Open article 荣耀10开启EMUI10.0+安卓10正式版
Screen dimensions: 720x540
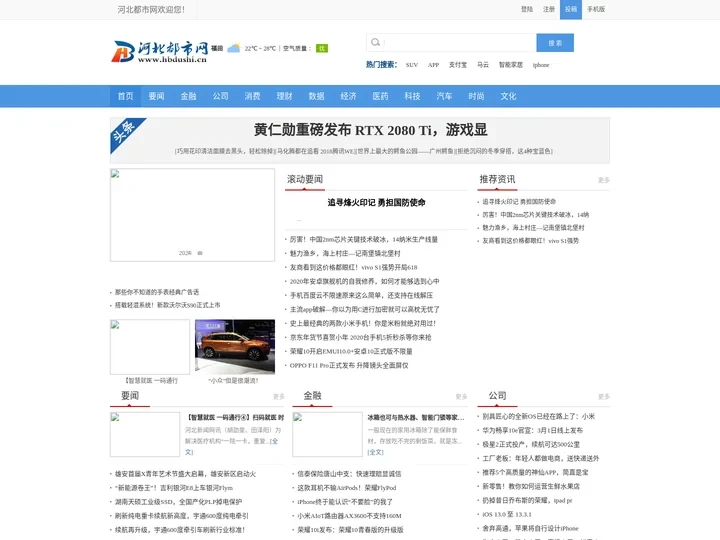tap(351, 351)
